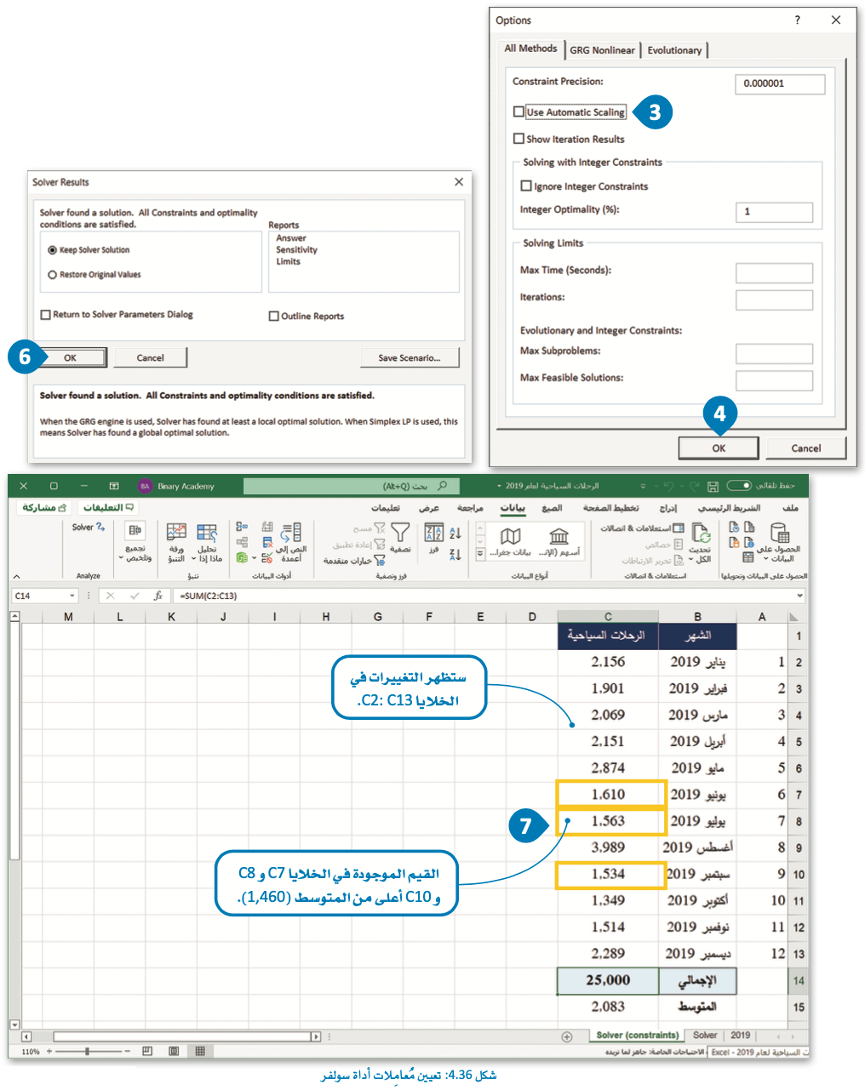Select Restore Original Values radio
This screenshot has height=1091, width=866.
click(52, 275)
